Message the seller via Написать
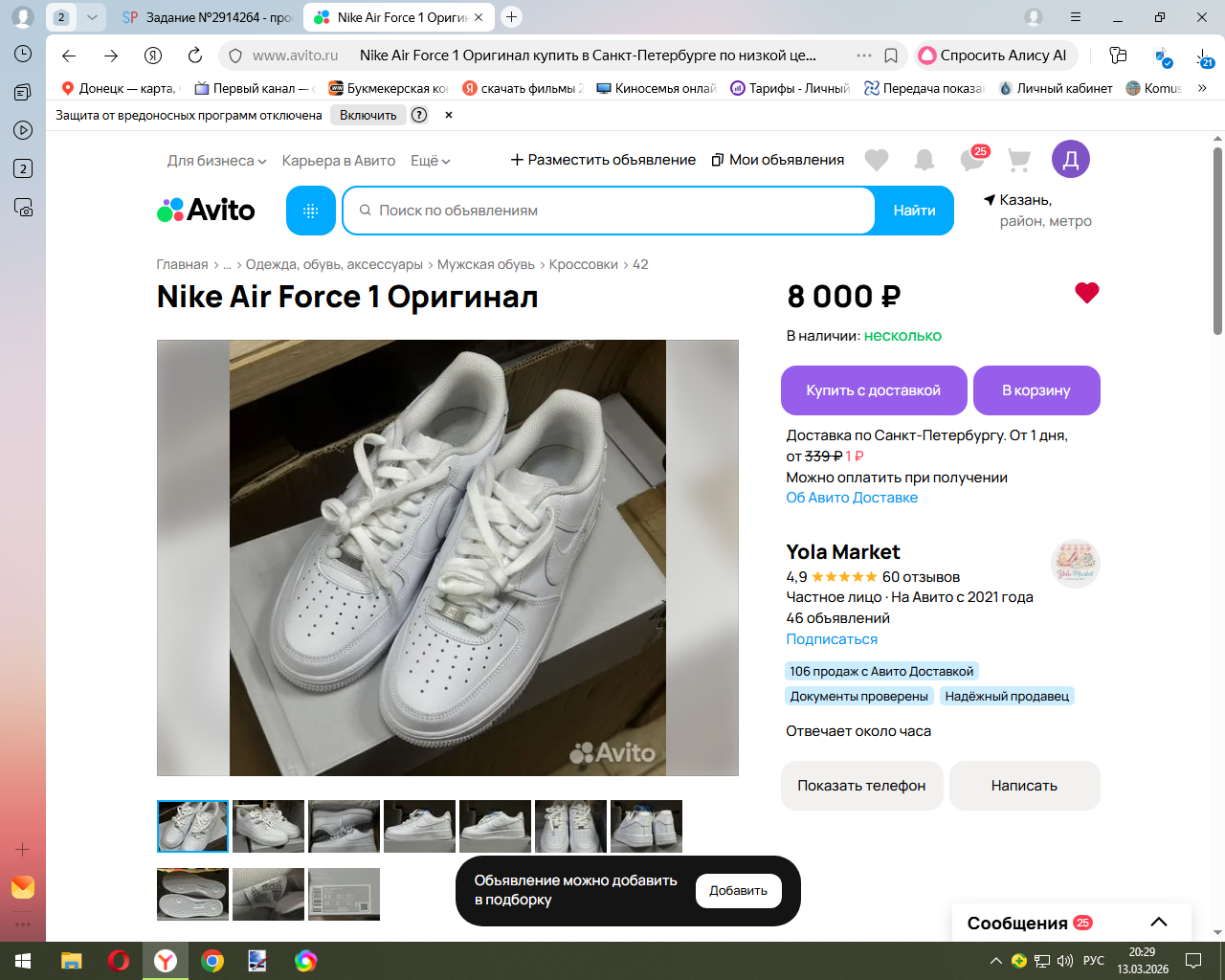The image size is (1225, 980). pos(1024,786)
